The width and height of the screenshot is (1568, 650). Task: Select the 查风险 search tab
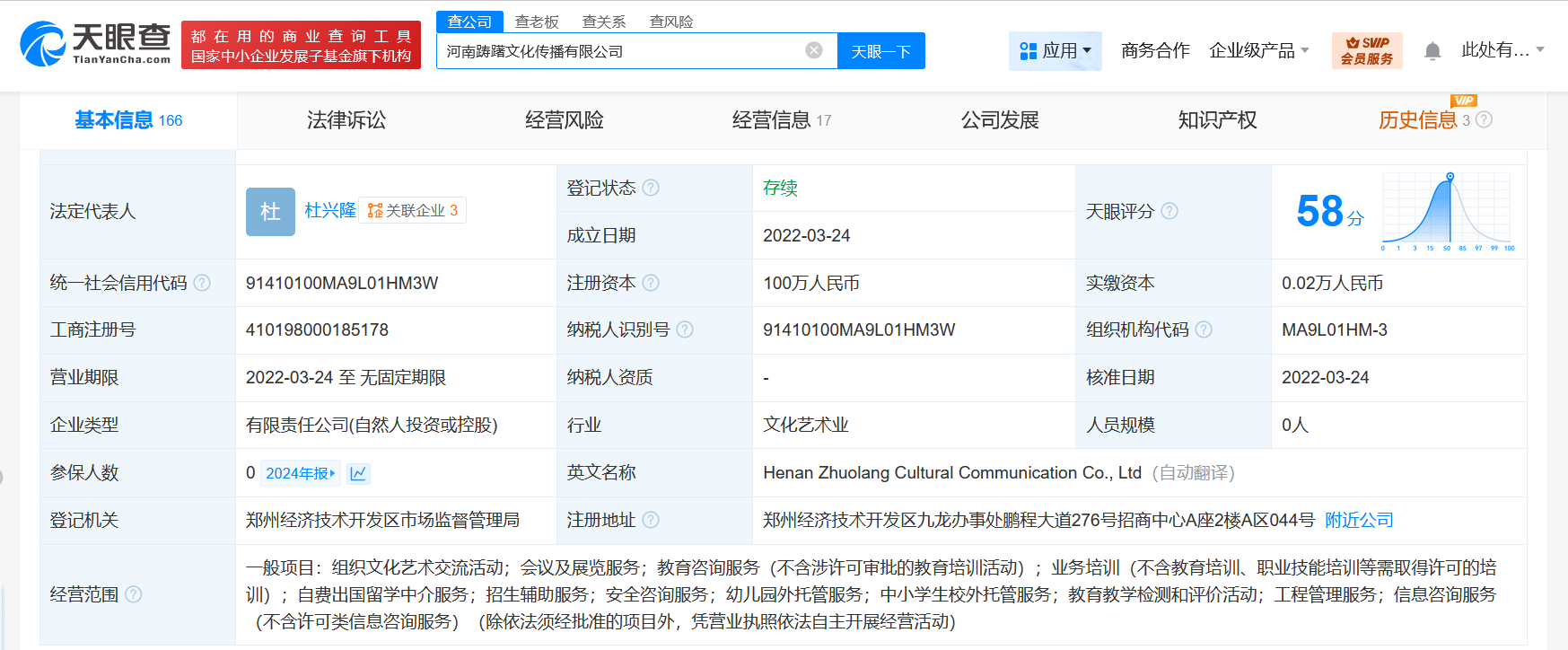pyautogui.click(x=671, y=22)
